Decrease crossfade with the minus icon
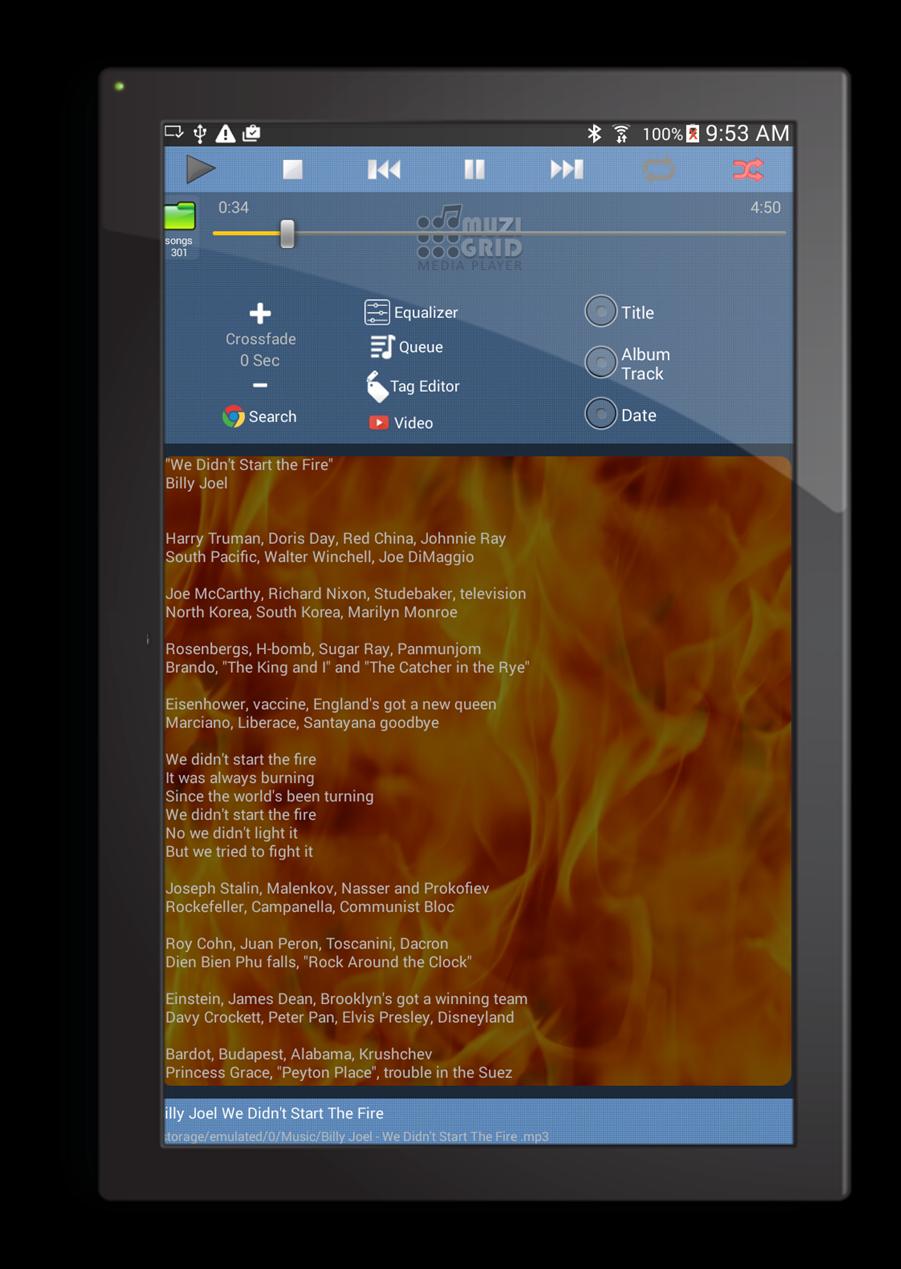 coord(260,386)
